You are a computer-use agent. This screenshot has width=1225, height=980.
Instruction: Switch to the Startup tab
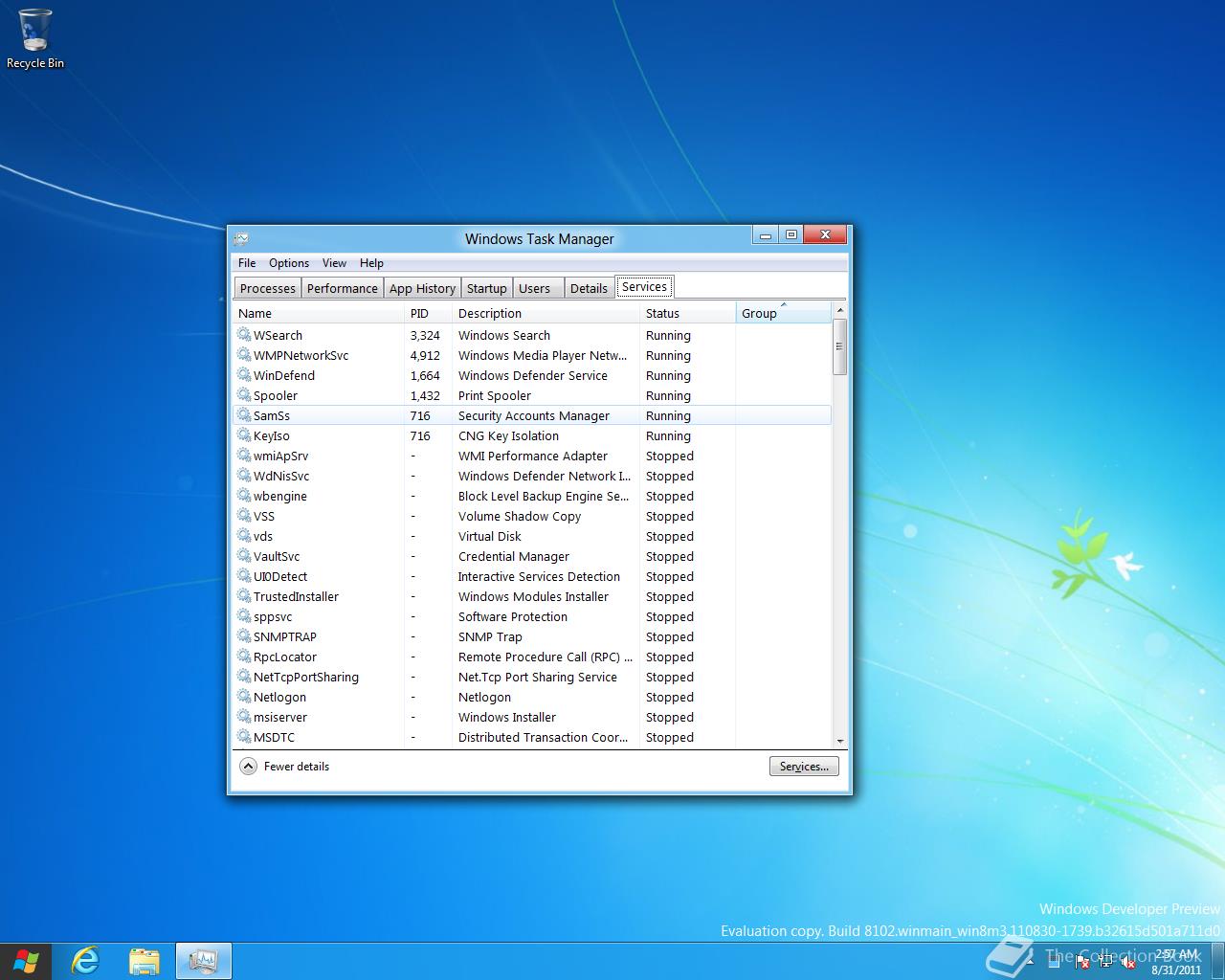coord(486,288)
